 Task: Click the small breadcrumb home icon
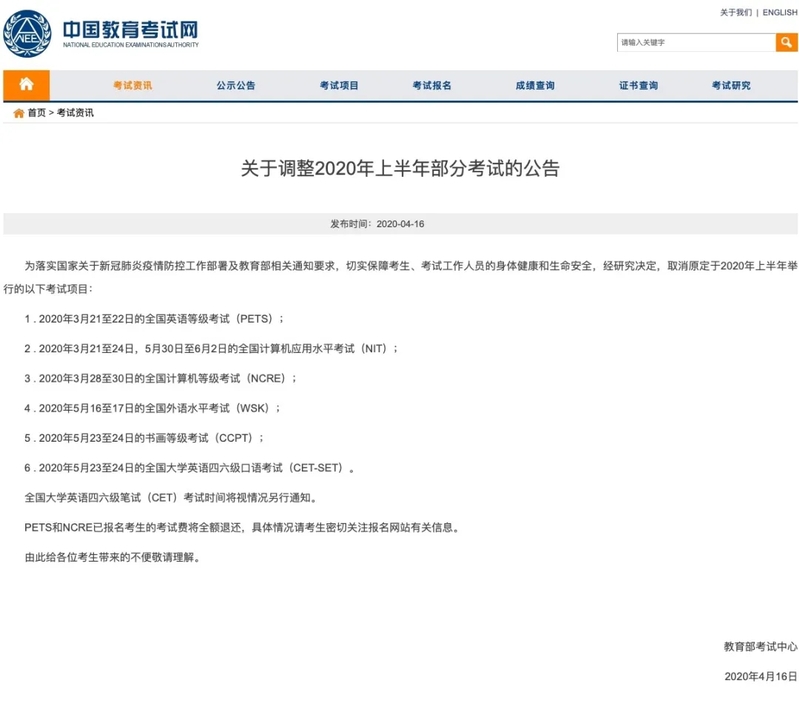point(18,113)
